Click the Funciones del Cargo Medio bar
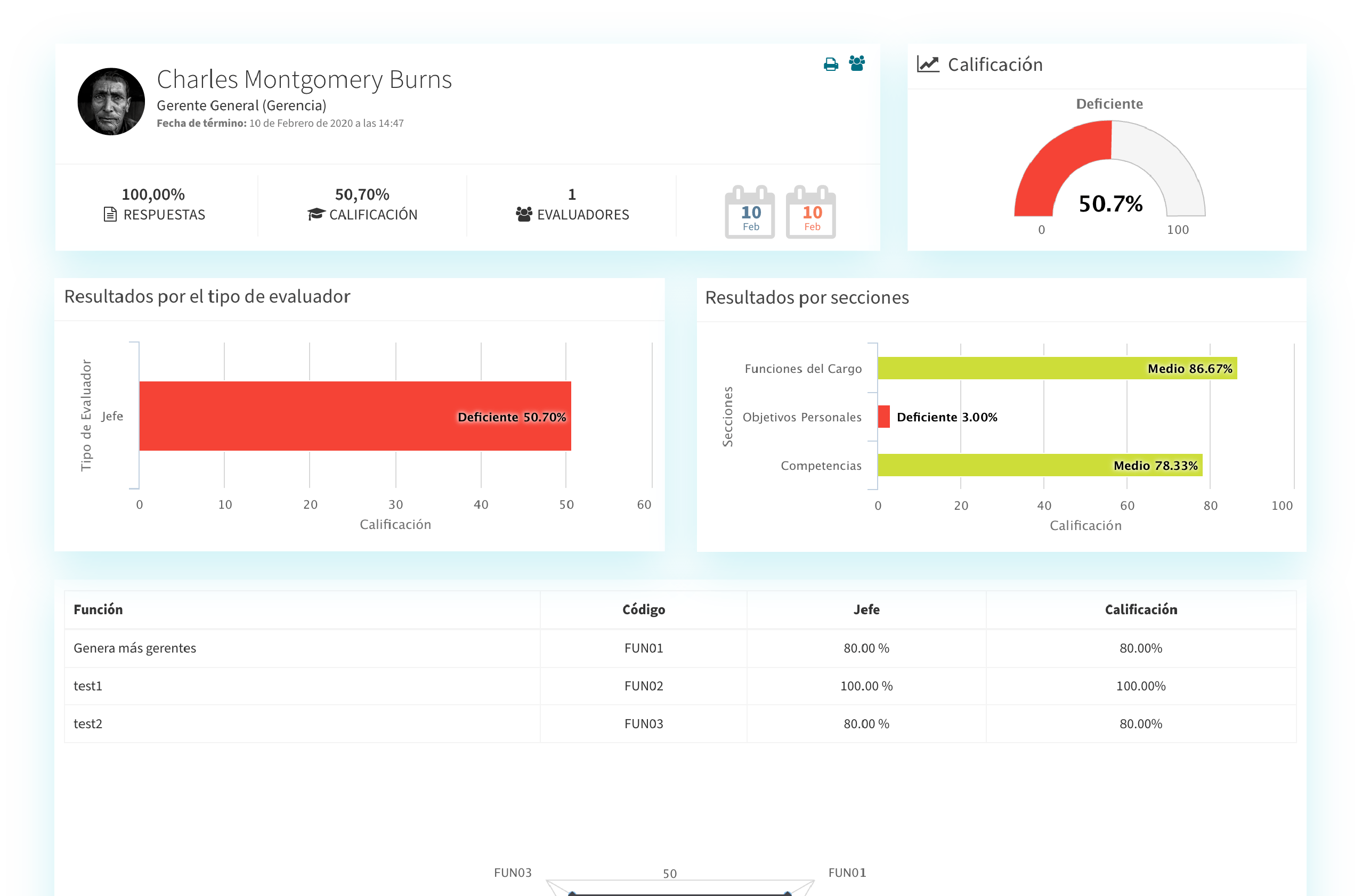Screen dimensions: 1362x896 pos(1057,369)
